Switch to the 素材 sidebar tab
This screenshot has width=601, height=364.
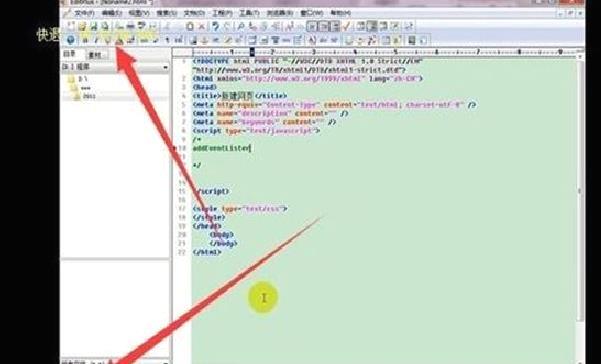coord(95,55)
